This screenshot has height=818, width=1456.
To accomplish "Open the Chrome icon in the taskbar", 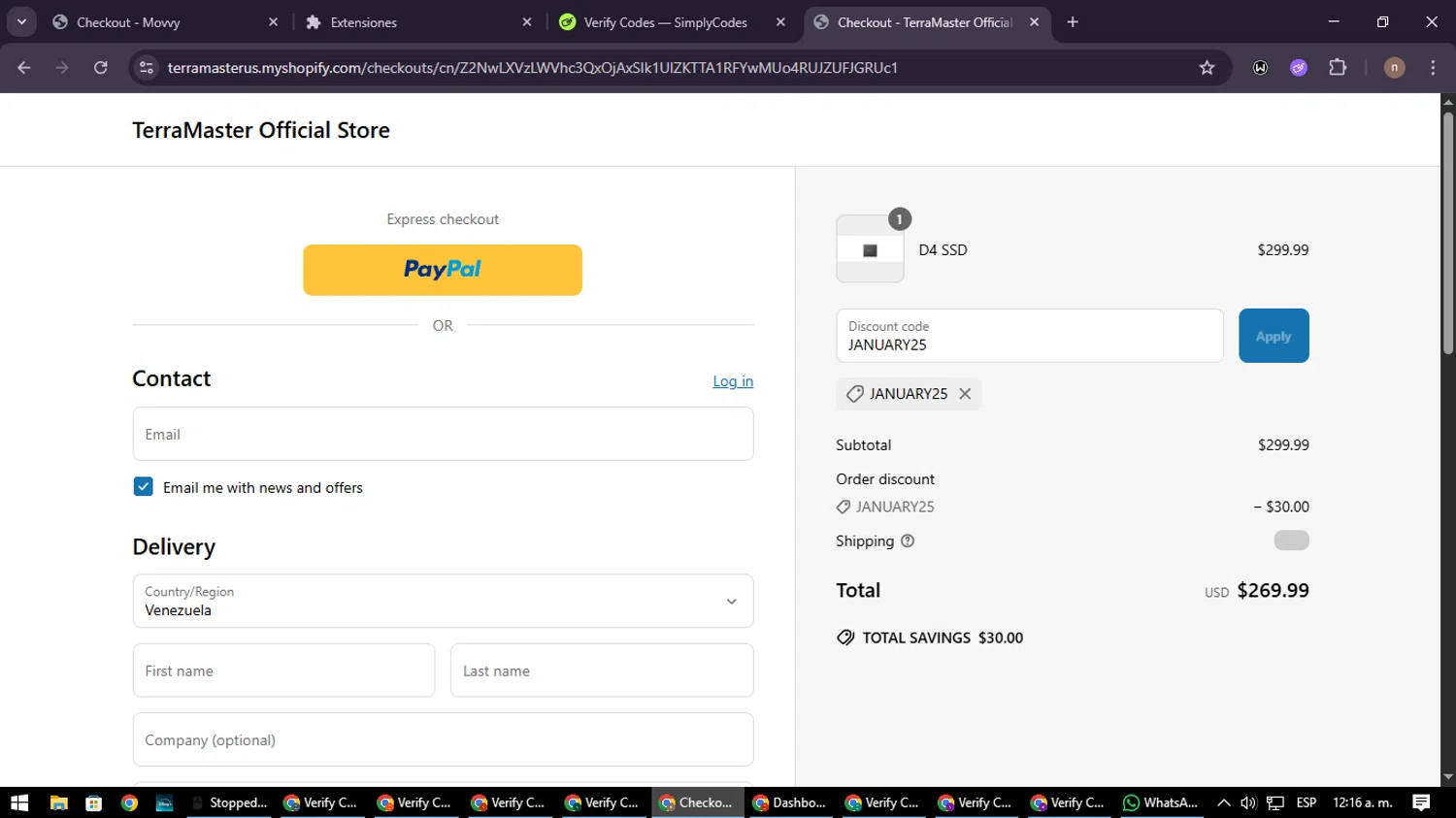I will [129, 802].
